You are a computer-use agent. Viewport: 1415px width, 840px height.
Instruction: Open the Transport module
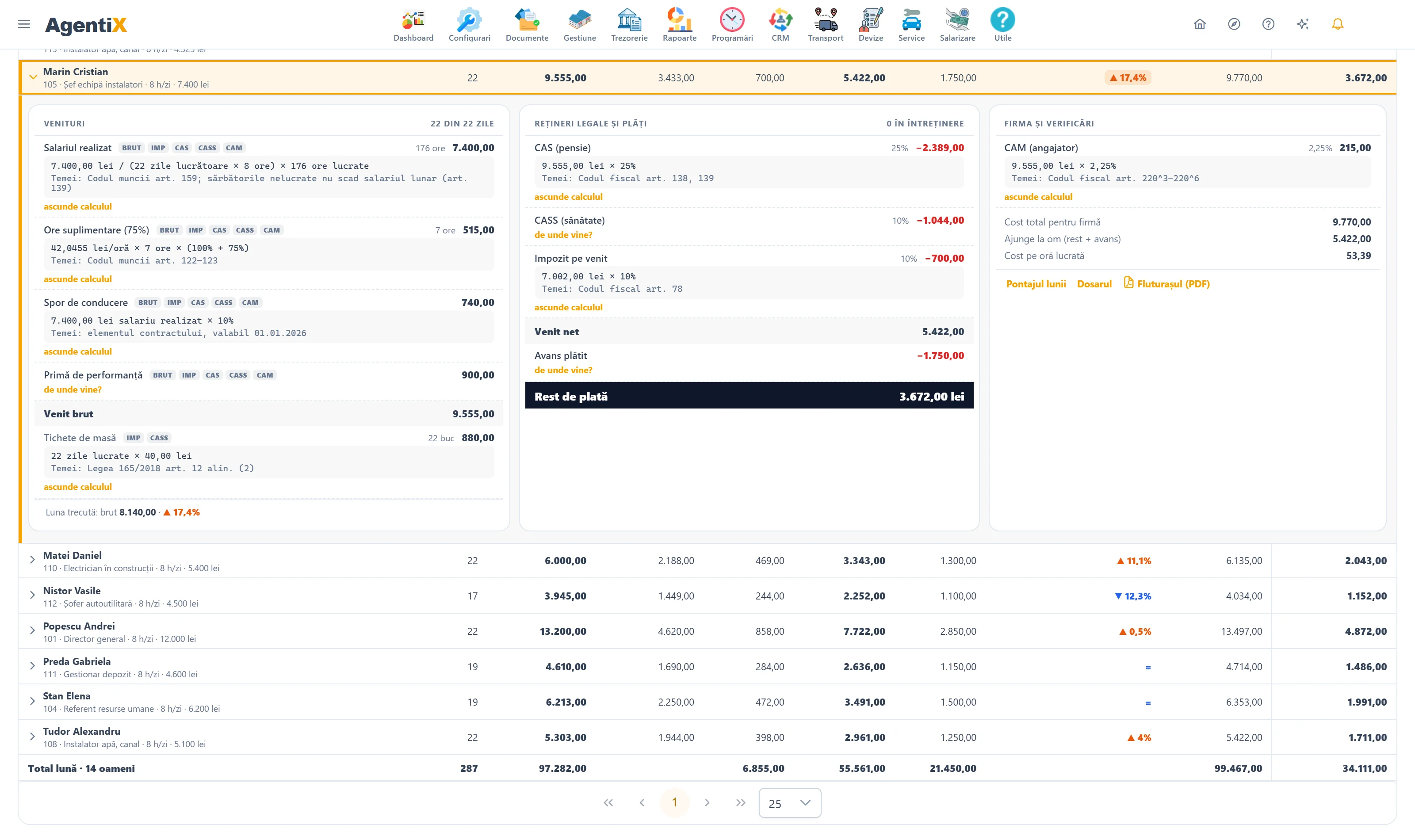click(825, 24)
